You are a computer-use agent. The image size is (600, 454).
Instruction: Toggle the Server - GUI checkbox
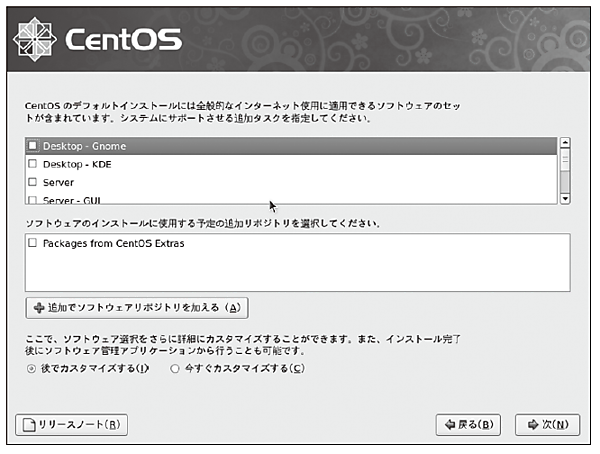tap(33, 199)
